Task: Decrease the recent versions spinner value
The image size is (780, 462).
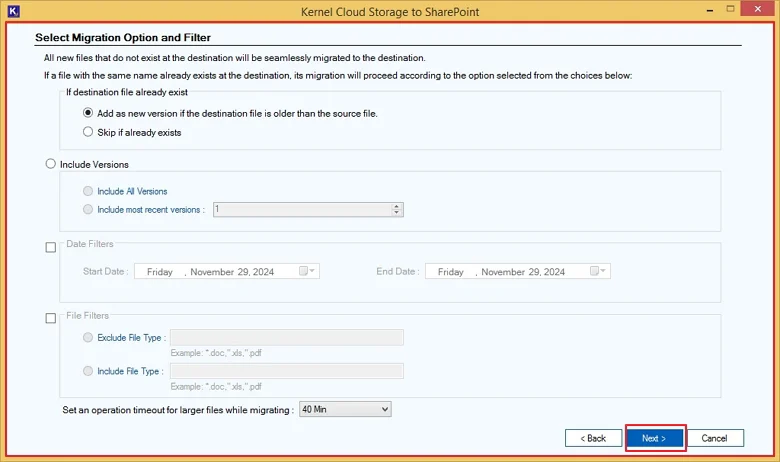Action: (396, 213)
